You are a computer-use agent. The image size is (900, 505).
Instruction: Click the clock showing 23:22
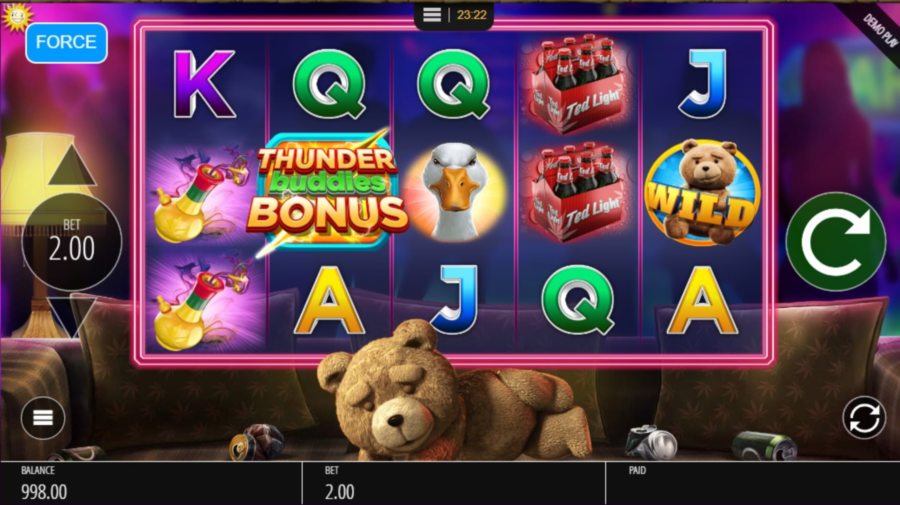472,15
